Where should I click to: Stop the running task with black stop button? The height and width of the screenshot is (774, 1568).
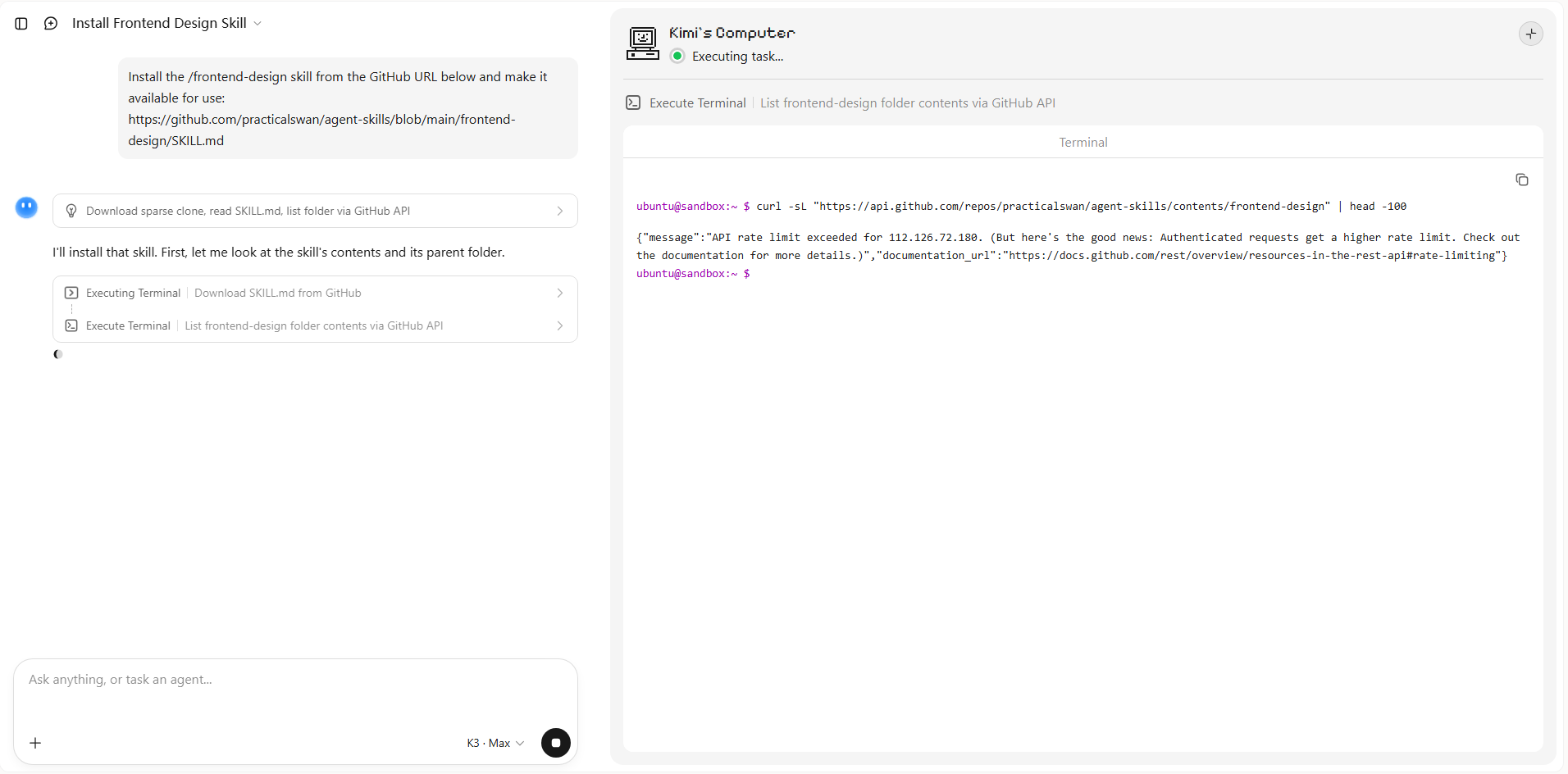click(556, 743)
